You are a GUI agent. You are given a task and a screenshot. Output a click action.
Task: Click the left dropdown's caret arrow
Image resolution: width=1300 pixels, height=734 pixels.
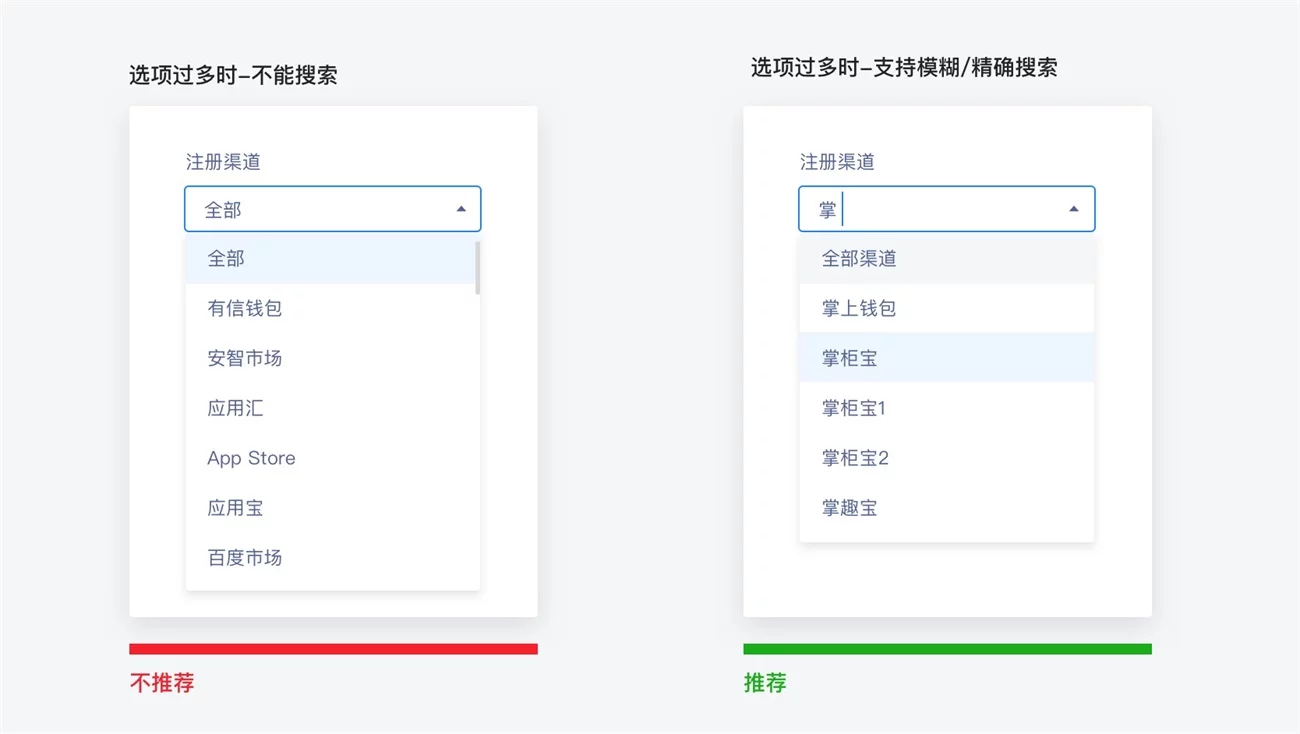(x=461, y=209)
